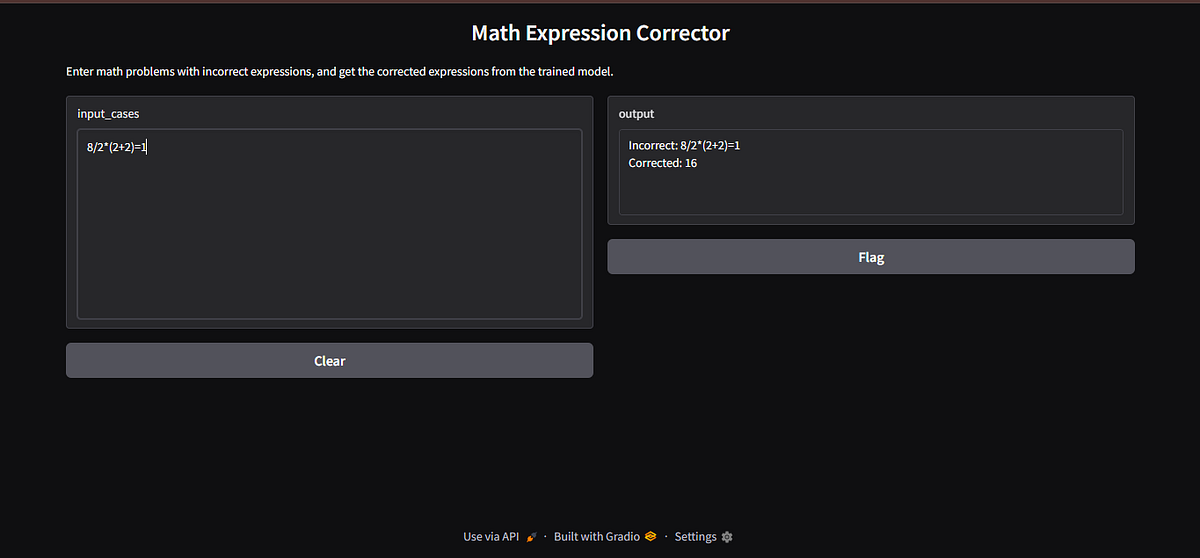1200x558 pixels.
Task: Click the API rocket icon
Action: click(531, 537)
